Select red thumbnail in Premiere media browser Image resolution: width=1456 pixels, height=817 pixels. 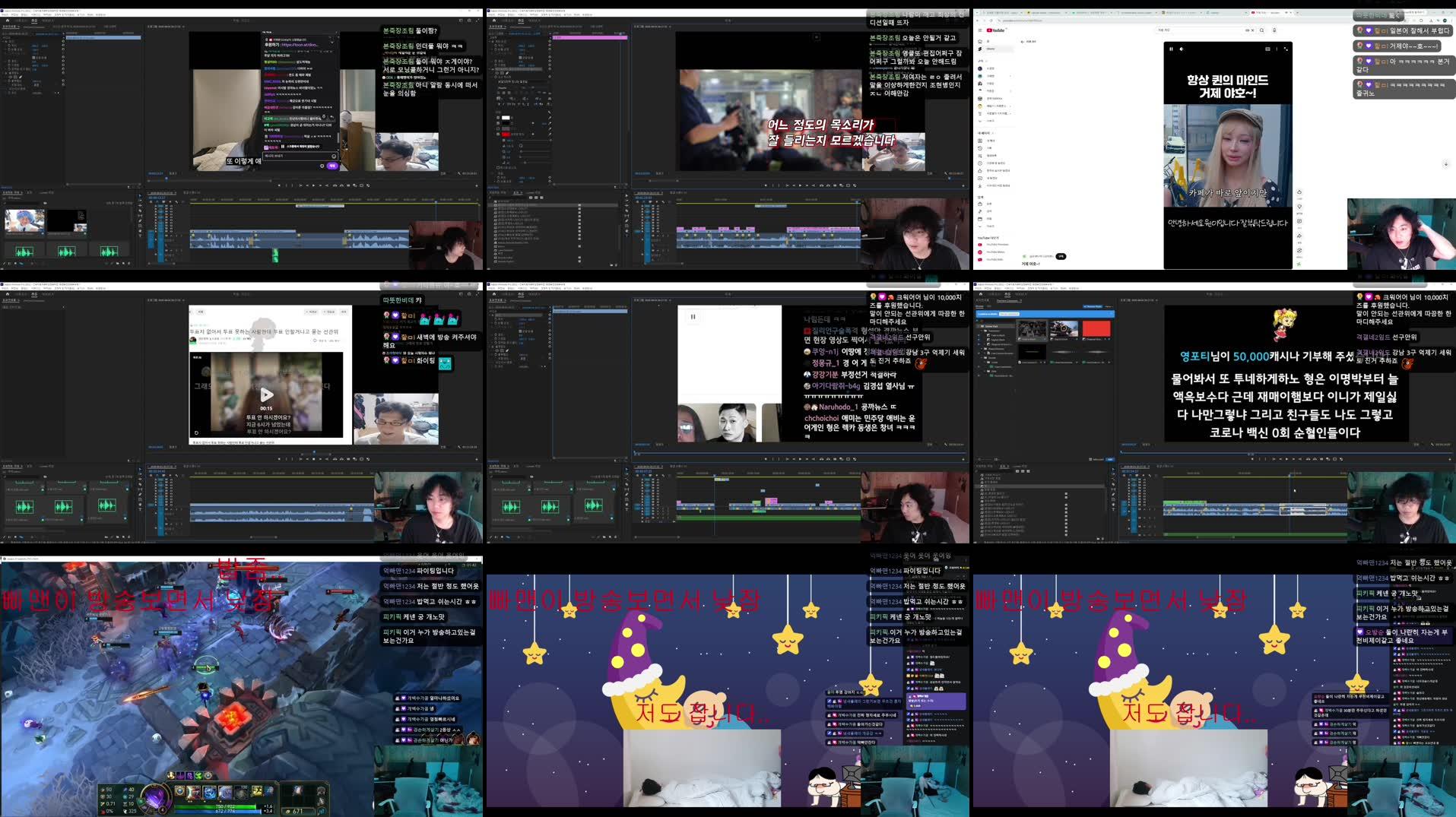click(1096, 329)
